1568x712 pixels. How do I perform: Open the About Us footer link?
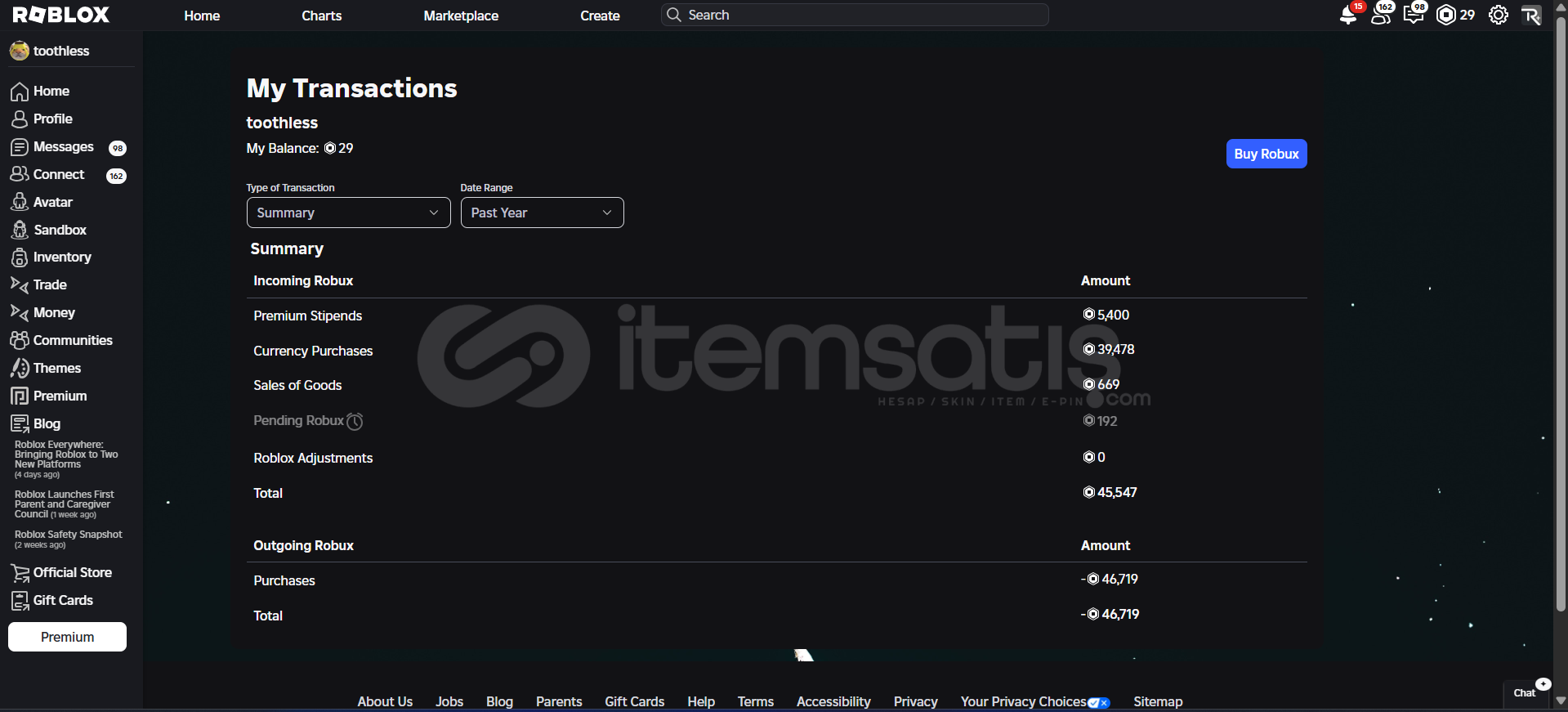click(385, 701)
